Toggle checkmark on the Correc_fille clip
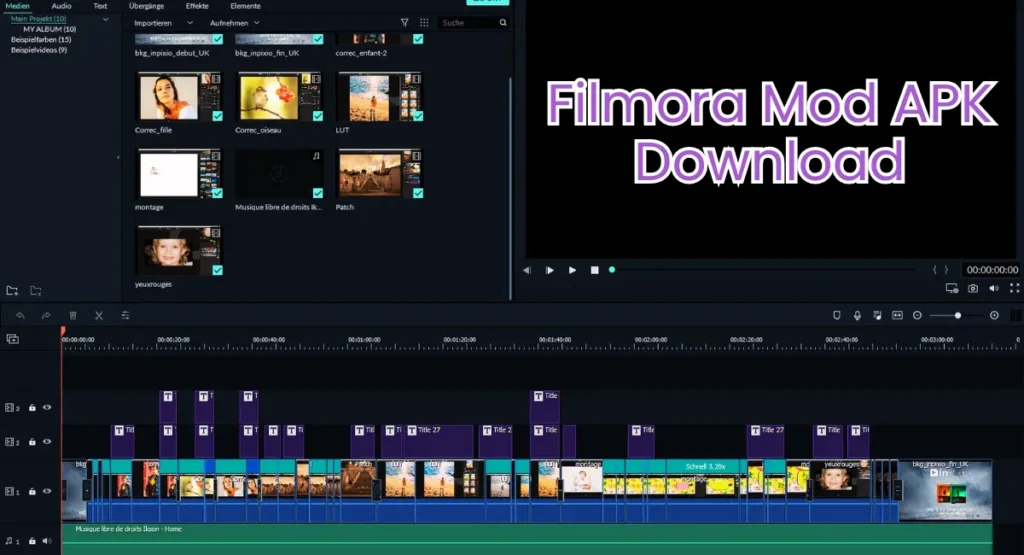The height and width of the screenshot is (555, 1024). 217,116
